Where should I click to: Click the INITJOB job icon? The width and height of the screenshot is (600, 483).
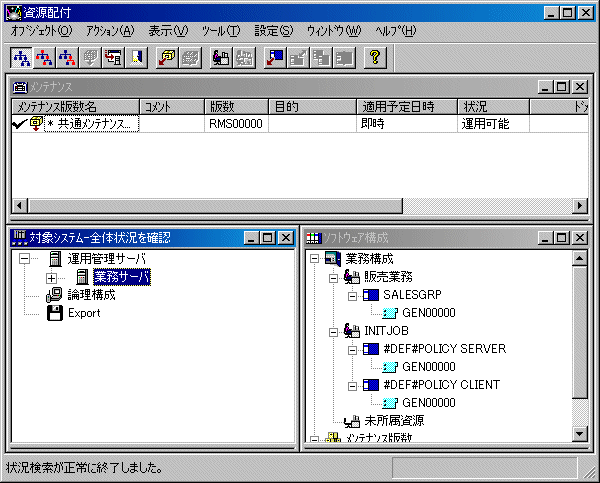352,331
